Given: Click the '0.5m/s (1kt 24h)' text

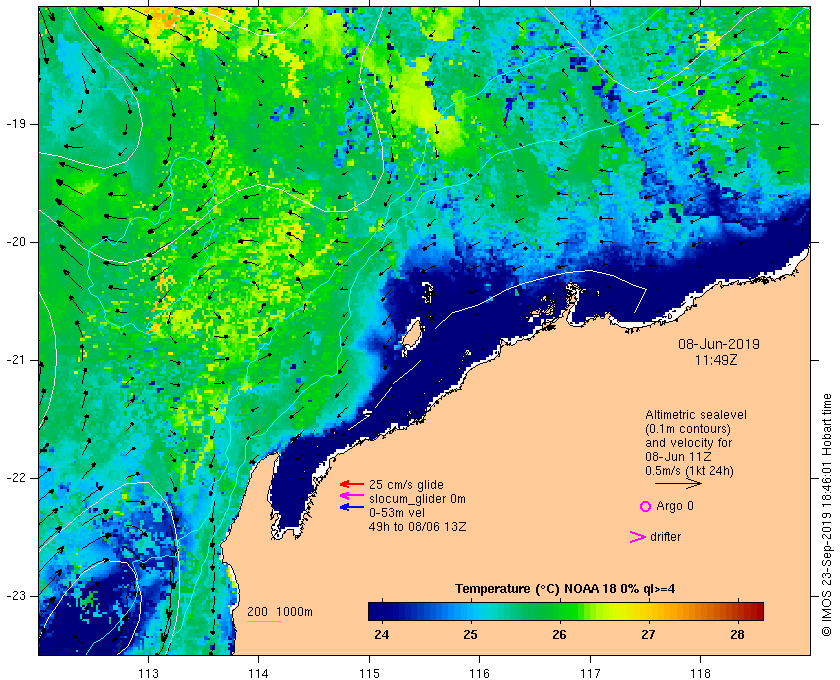Looking at the screenshot, I should pyautogui.click(x=689, y=471).
